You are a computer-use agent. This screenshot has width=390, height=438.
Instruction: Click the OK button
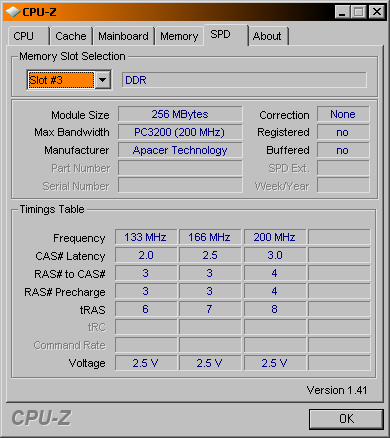tap(346, 419)
